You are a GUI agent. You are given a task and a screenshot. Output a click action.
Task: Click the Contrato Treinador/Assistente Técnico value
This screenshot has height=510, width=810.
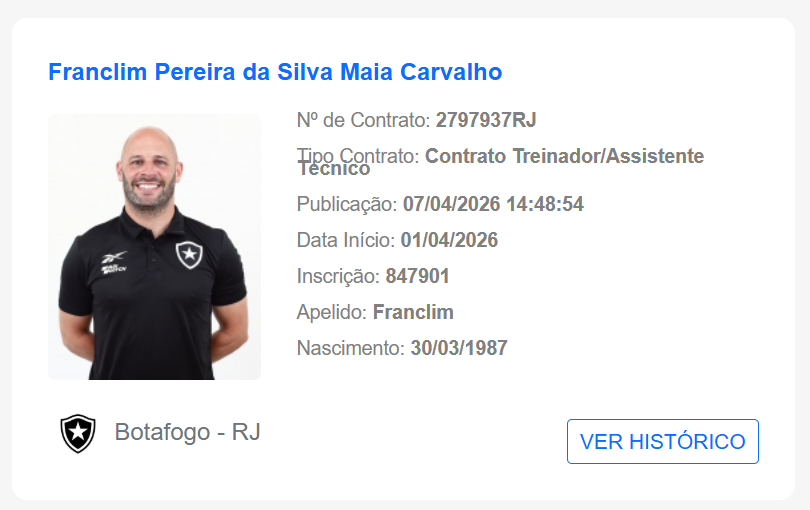564,157
